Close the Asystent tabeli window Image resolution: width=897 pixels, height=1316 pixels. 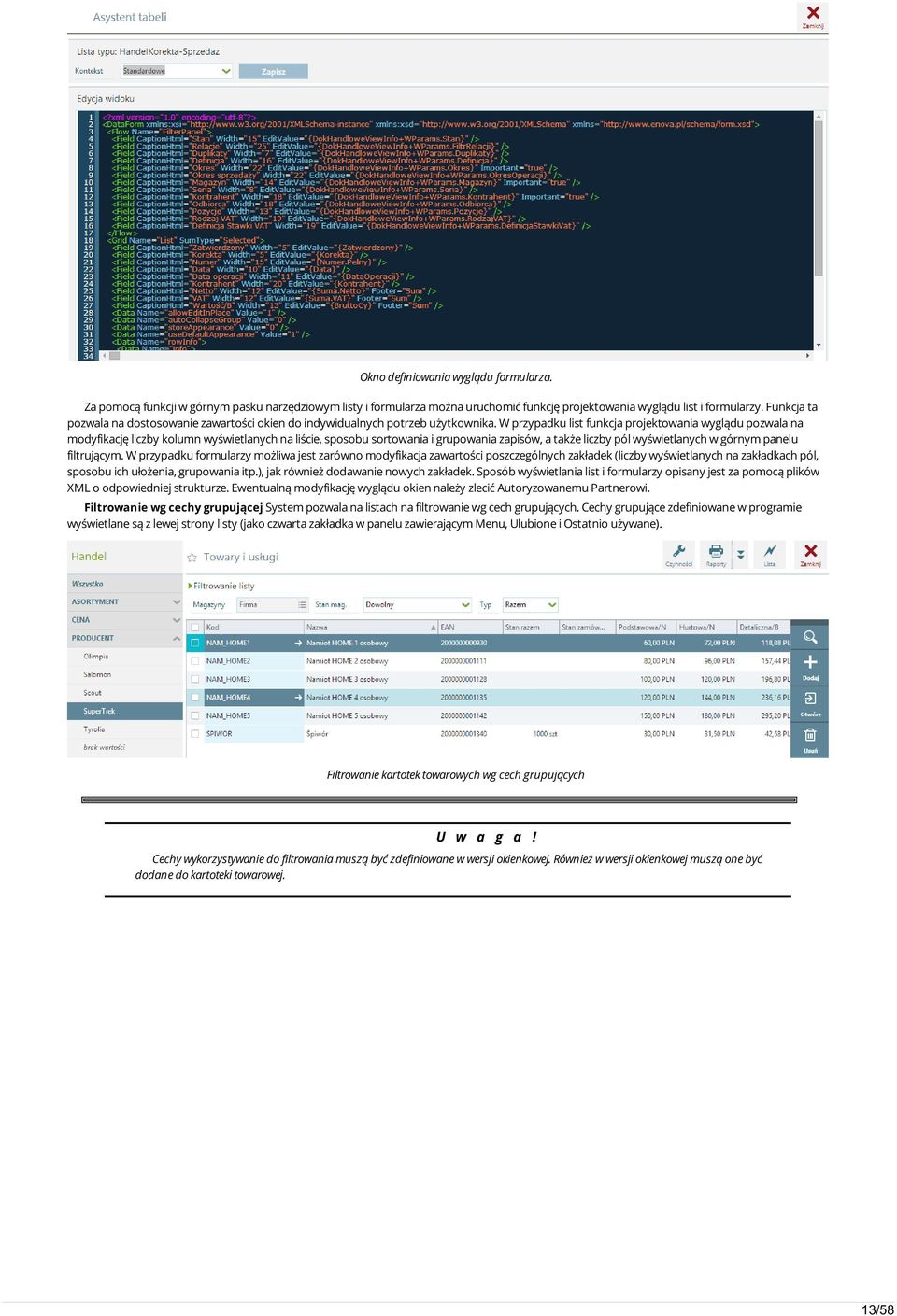pyautogui.click(x=813, y=16)
